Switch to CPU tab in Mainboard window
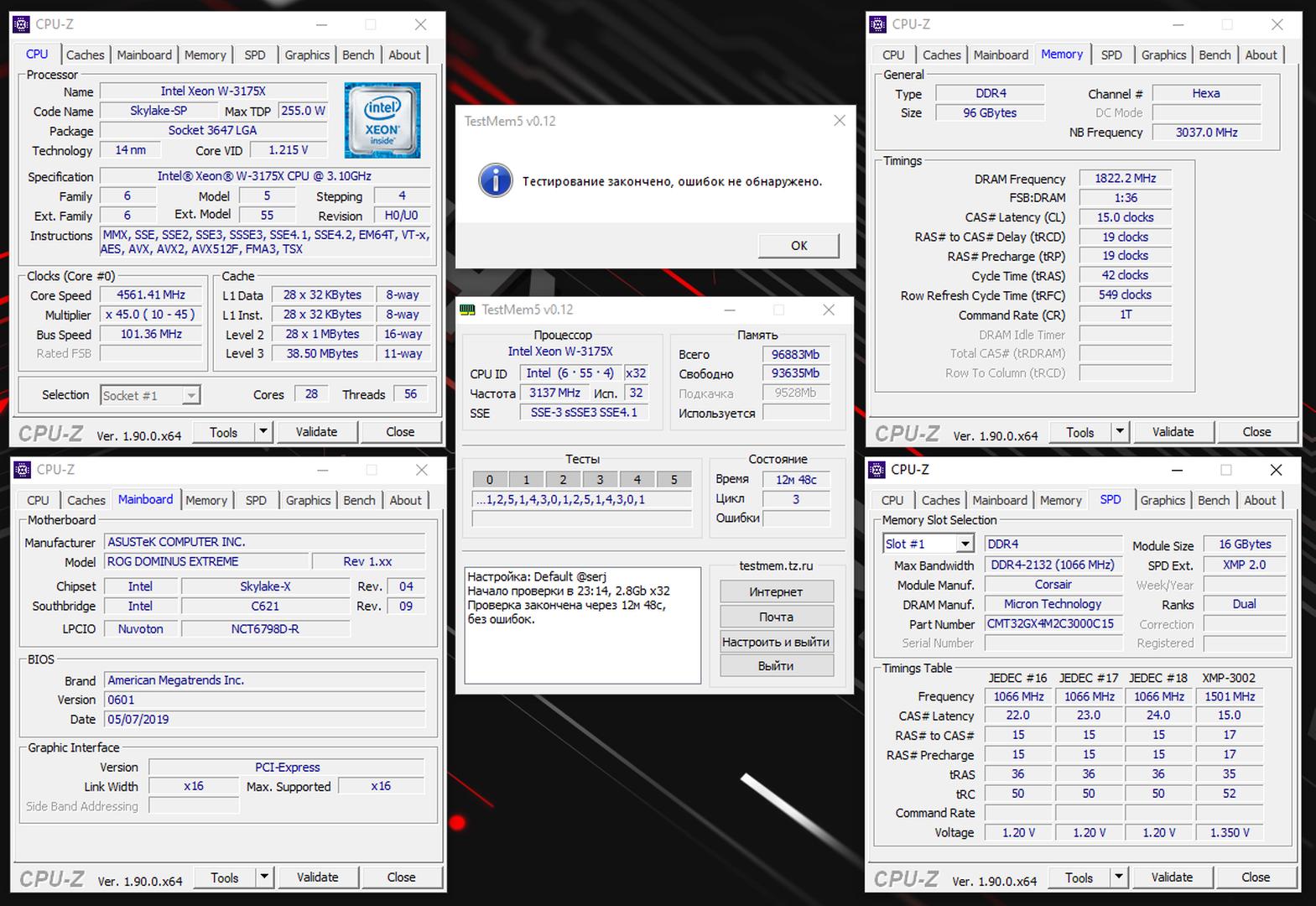The image size is (1316, 906). [38, 500]
